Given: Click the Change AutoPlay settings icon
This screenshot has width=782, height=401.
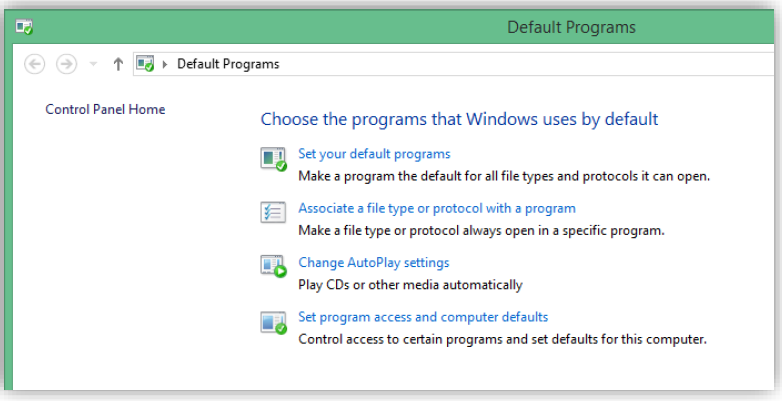Looking at the screenshot, I should [274, 266].
